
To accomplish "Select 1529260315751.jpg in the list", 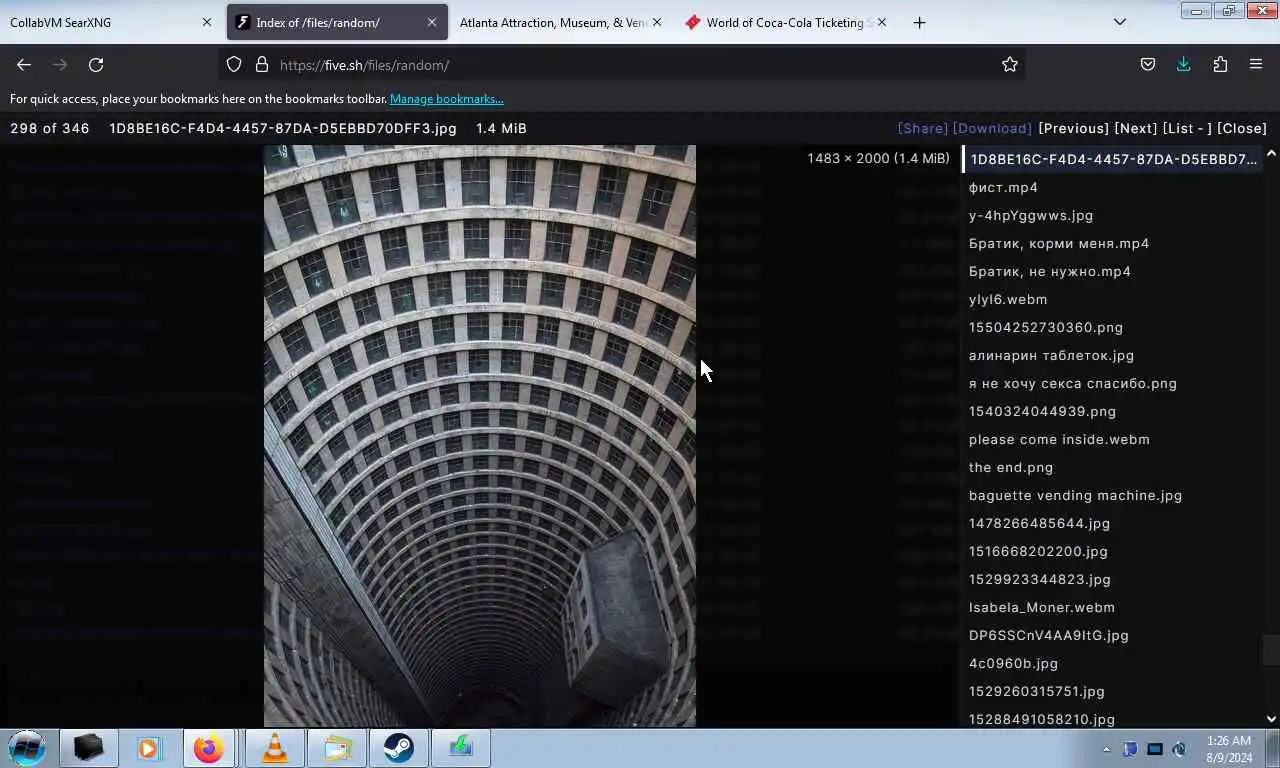I will 1037,691.
